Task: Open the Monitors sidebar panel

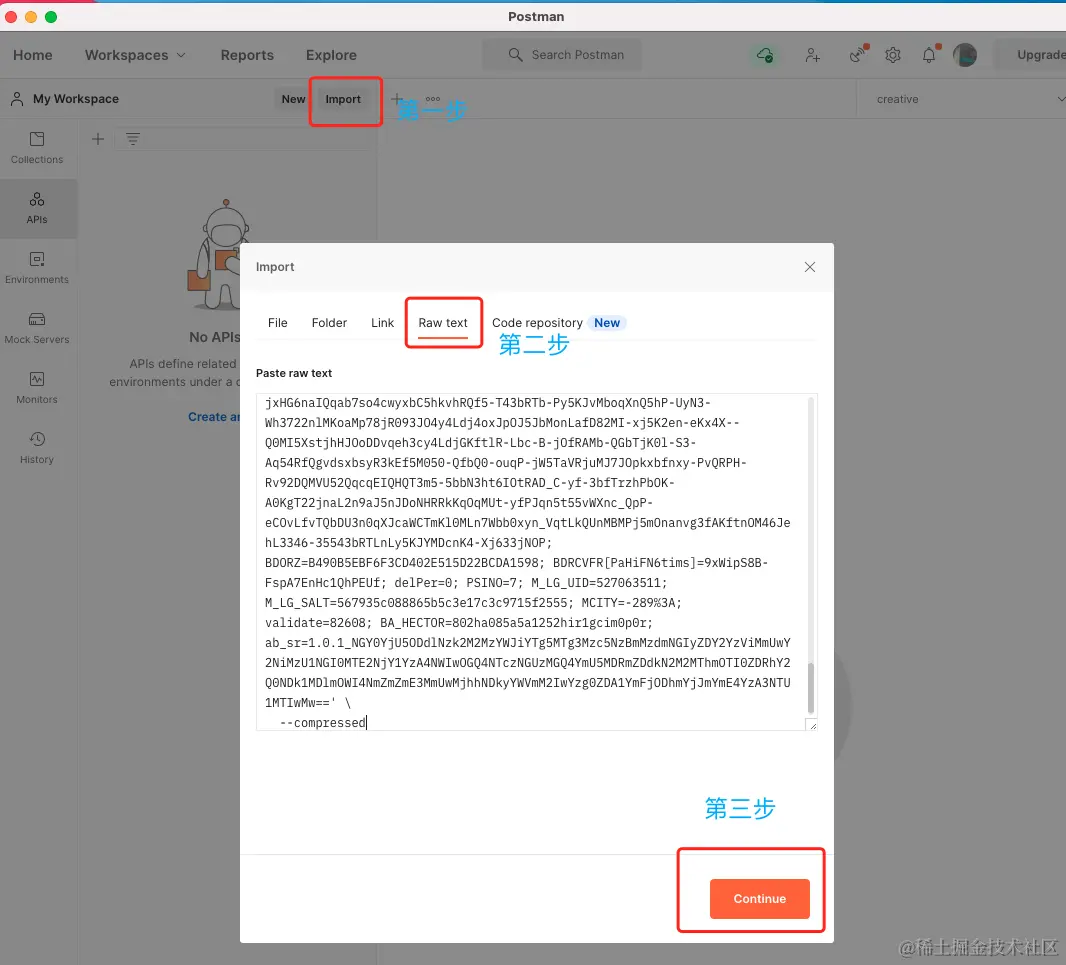Action: 37,388
